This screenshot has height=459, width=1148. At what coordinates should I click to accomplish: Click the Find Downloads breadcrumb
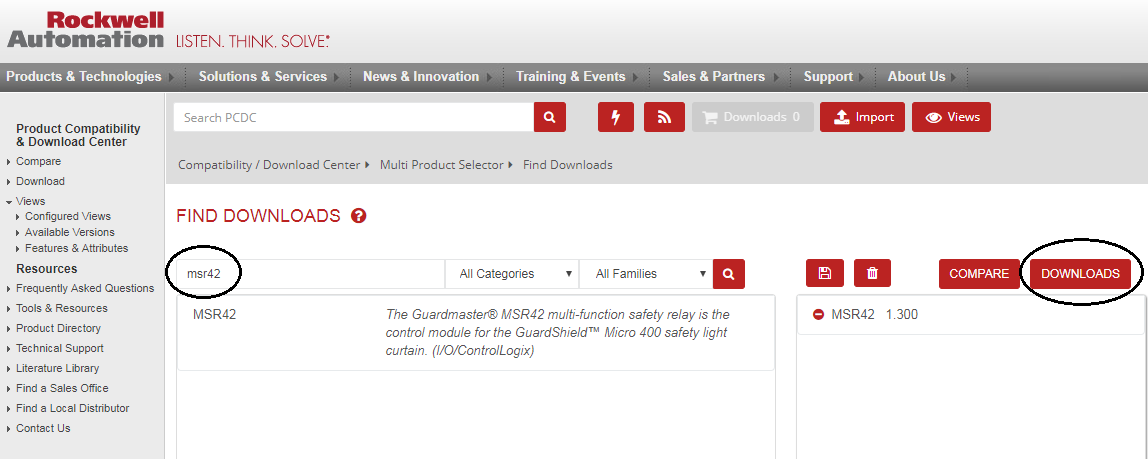[x=567, y=165]
